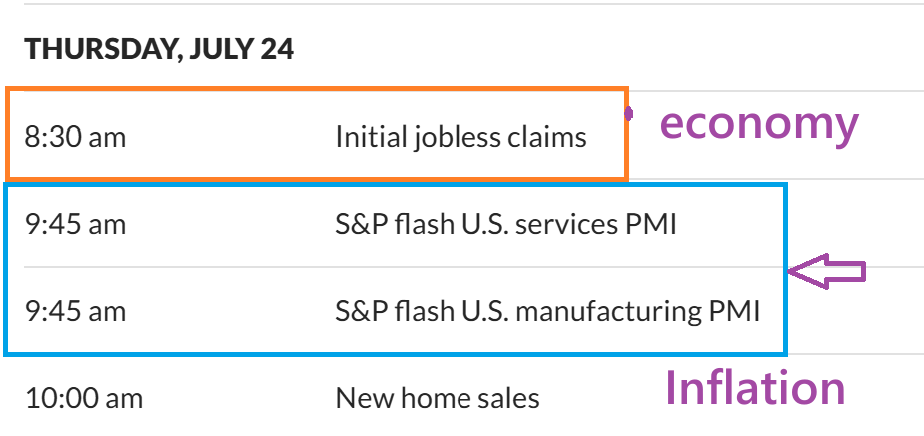Open S&P flash U.S. services PMI

[x=506, y=224]
